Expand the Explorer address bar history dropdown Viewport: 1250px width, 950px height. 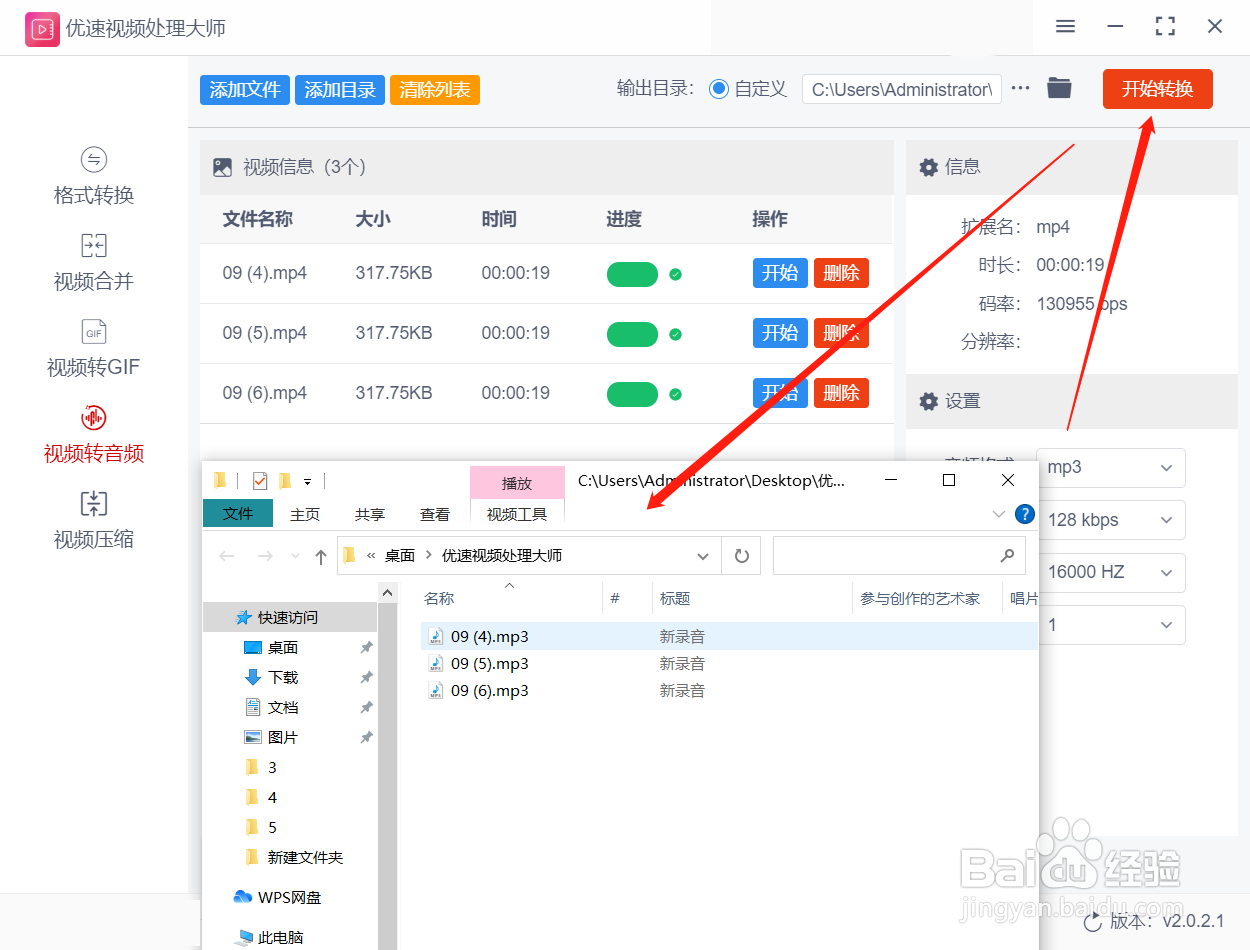(x=703, y=556)
